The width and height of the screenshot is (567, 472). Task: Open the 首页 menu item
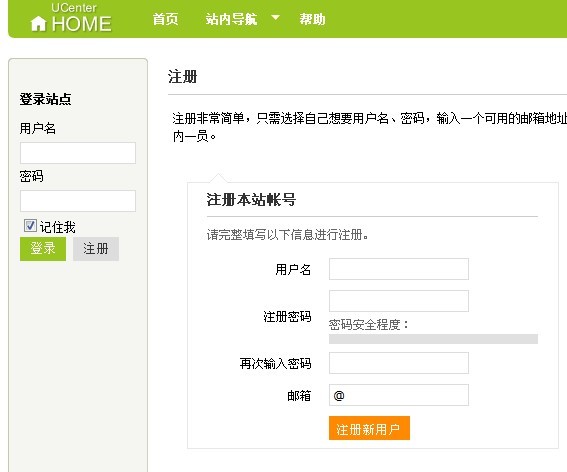pyautogui.click(x=165, y=19)
